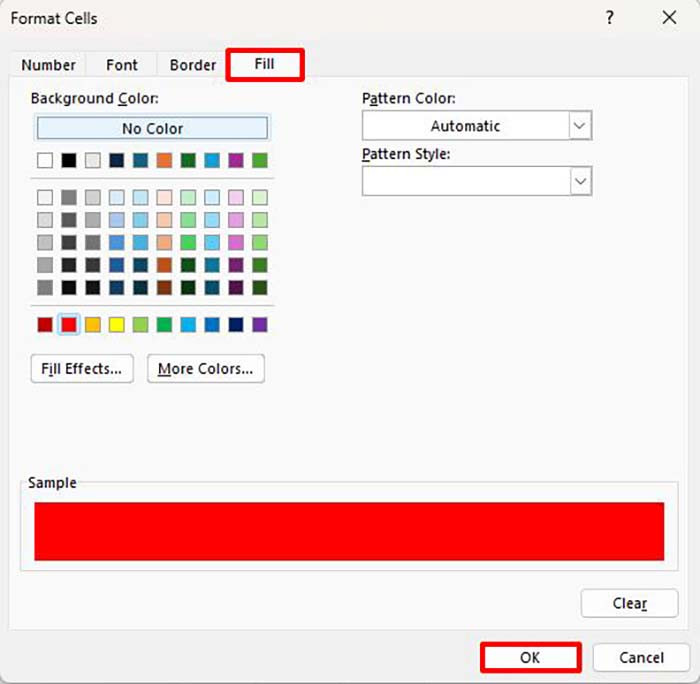Pick the orange theme color swatch
This screenshot has width=700, height=684.
click(164, 160)
